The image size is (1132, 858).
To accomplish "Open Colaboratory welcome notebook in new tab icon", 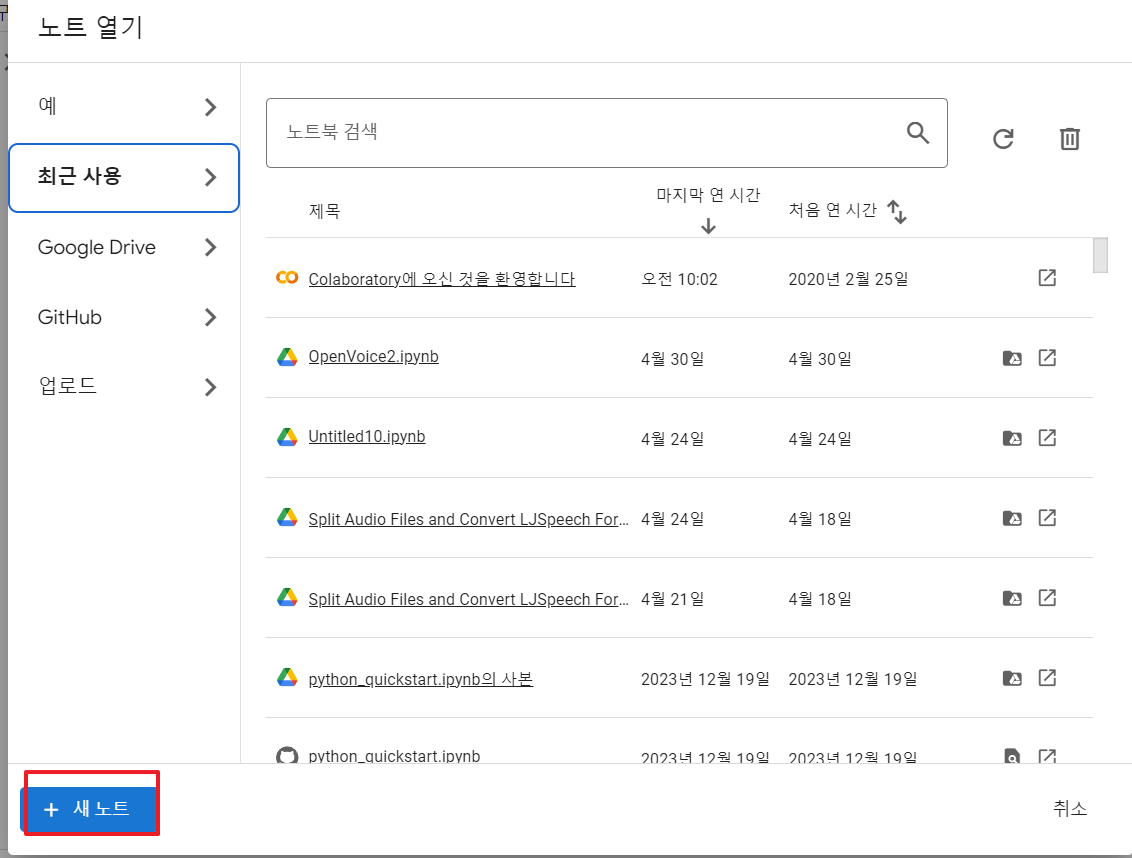I will click(x=1047, y=278).
